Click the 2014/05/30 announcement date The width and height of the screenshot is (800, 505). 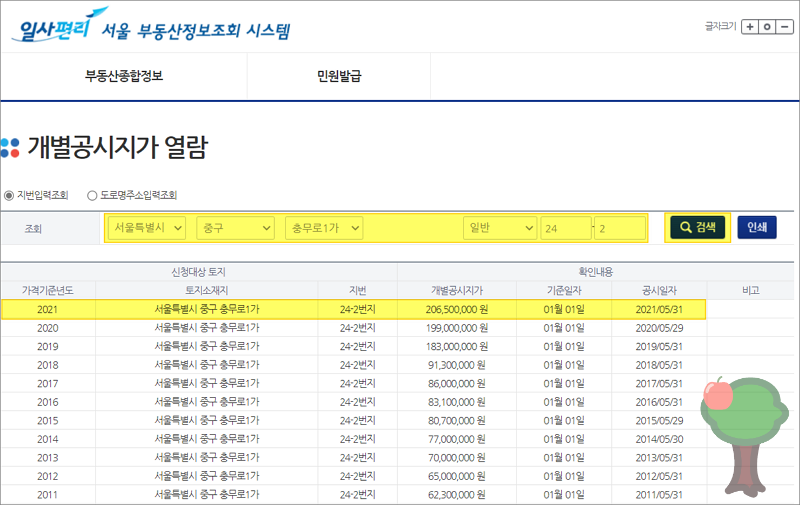point(659,439)
